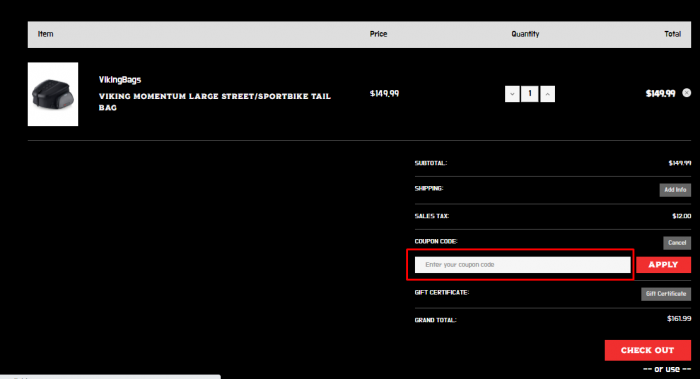Click the quantity field showing 1

(530, 94)
